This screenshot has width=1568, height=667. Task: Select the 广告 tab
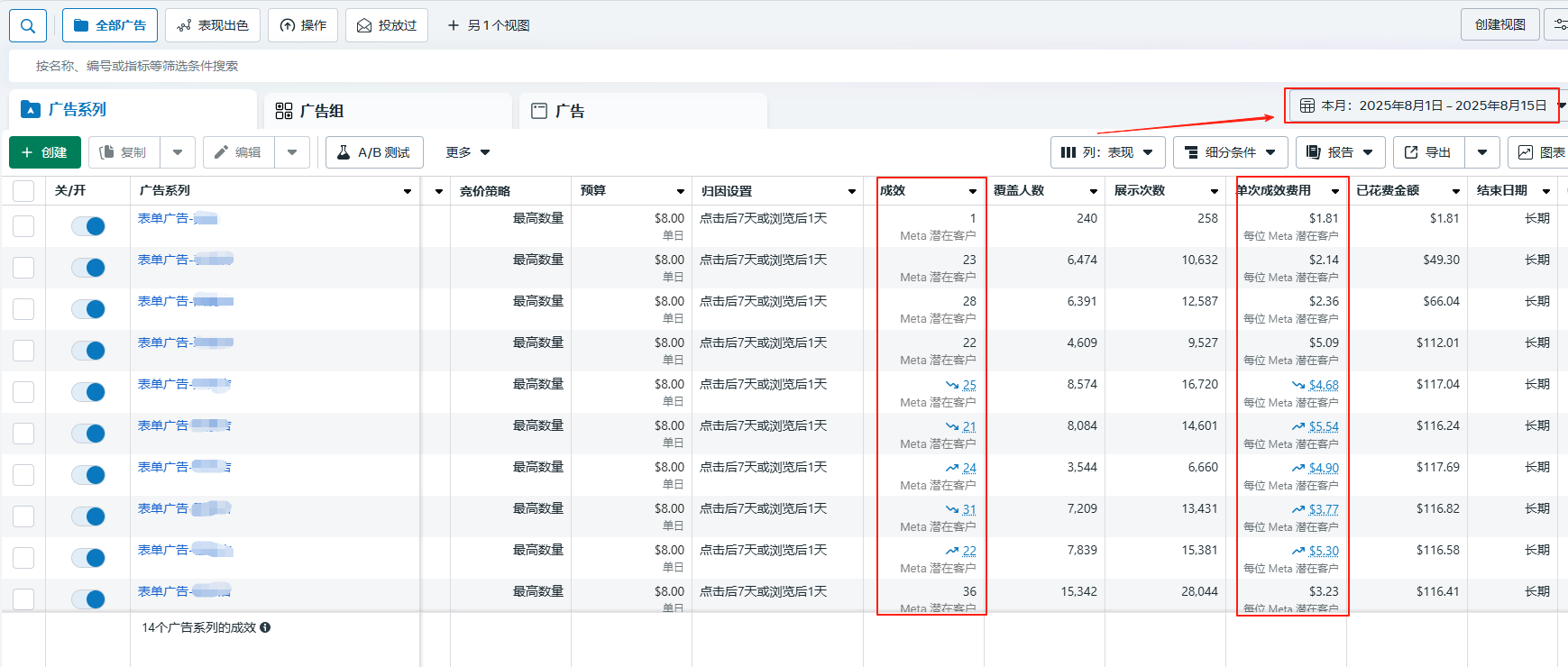tap(644, 111)
